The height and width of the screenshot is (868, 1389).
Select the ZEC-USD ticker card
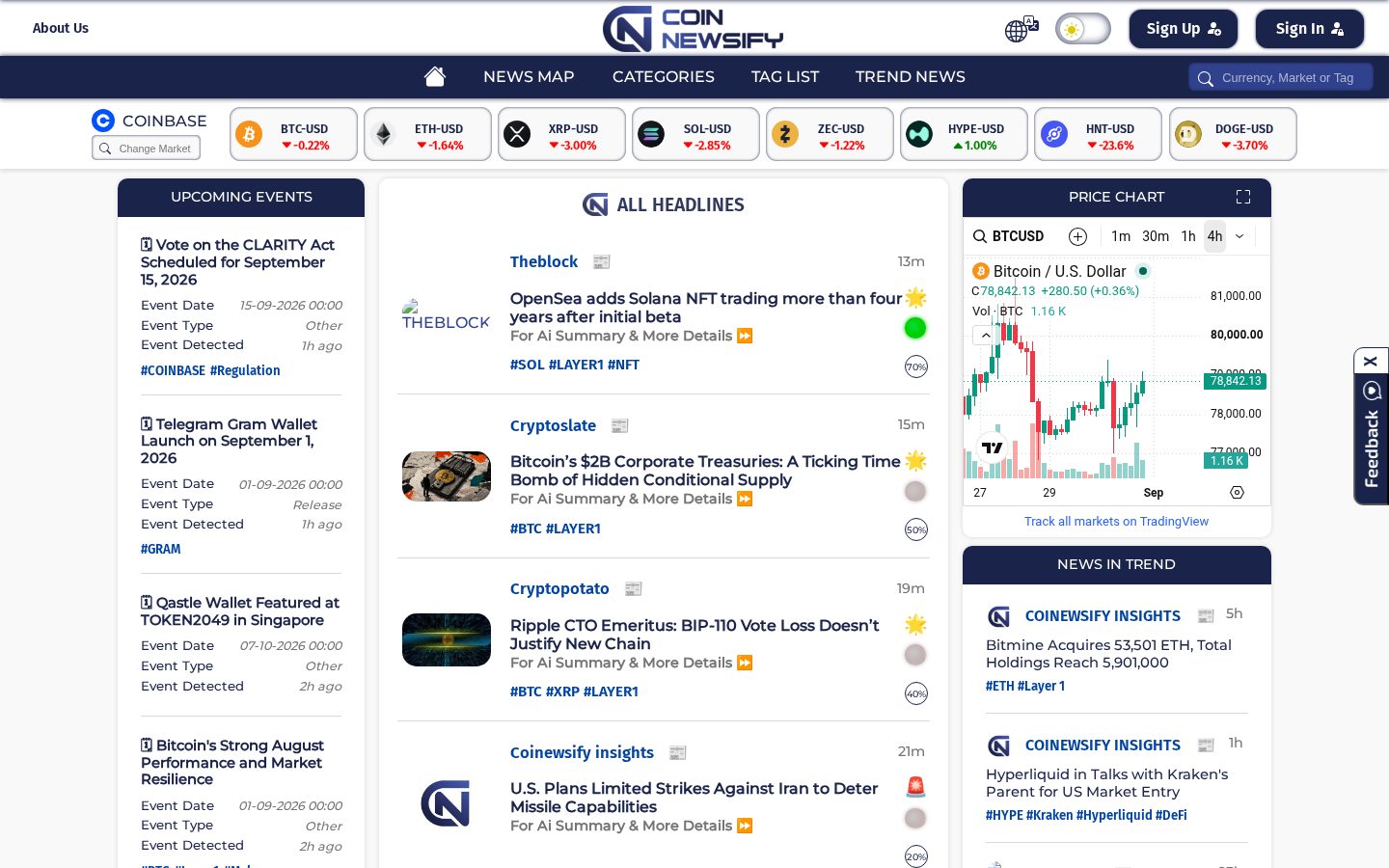coord(830,134)
